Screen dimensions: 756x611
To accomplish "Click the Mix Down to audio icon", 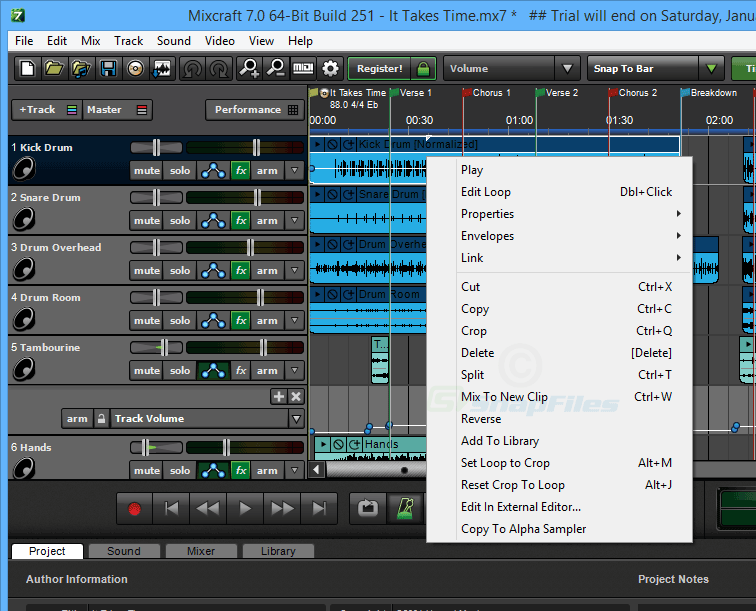I will click(162, 68).
